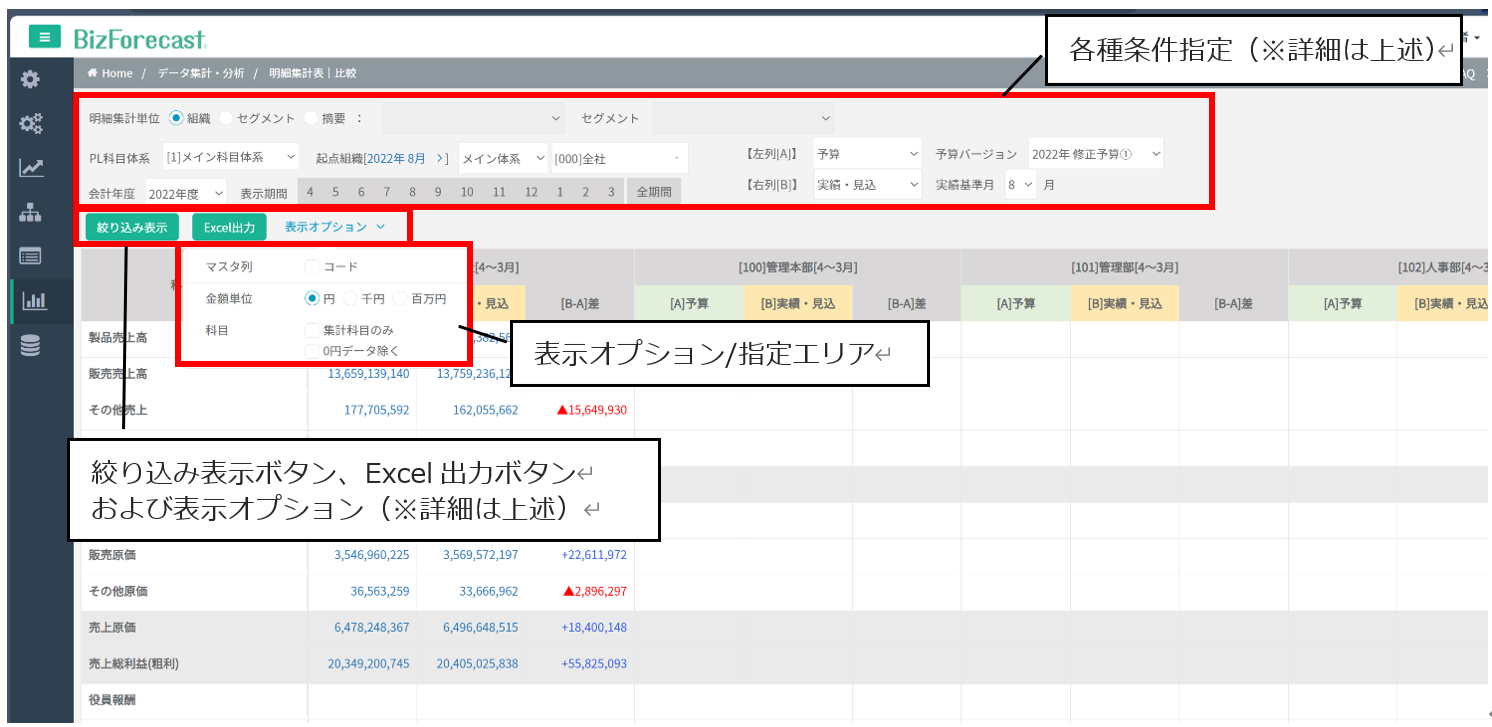Collapse the 表示オプション menu
1492x727 pixels.
point(334,227)
